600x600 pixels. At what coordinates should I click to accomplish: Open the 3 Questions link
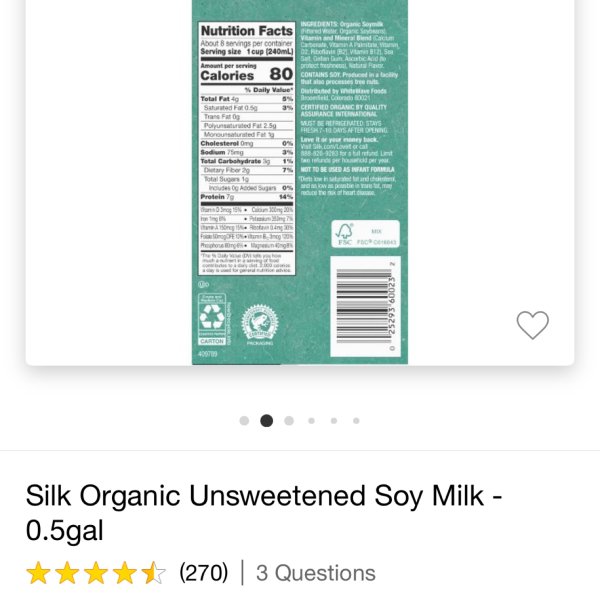click(316, 573)
